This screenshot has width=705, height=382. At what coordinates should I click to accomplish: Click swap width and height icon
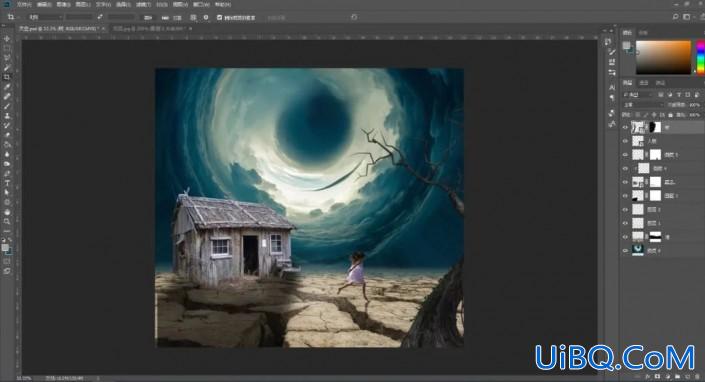tap(100, 17)
